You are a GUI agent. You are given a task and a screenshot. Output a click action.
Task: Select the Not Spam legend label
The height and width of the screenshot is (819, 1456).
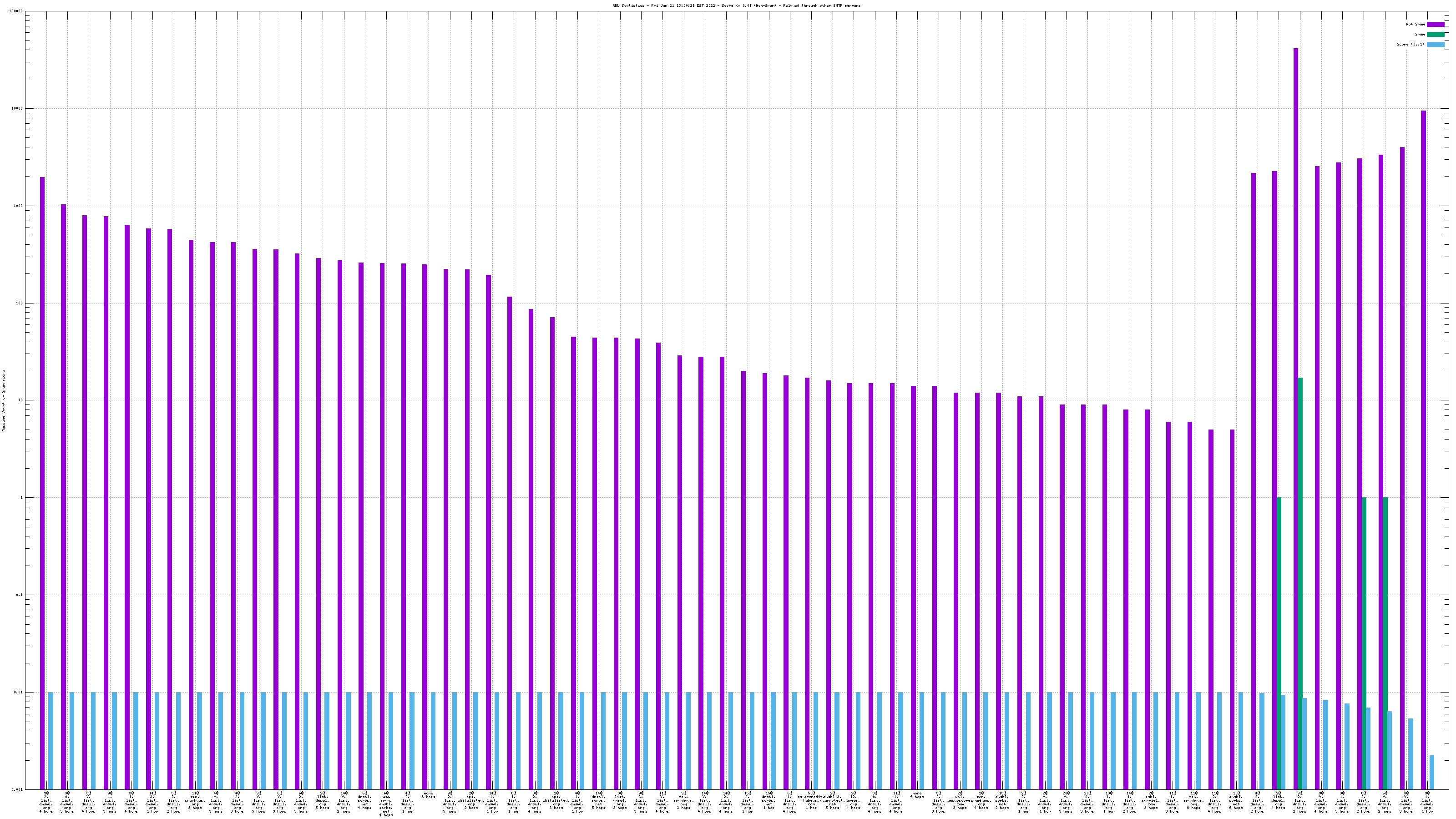point(1416,24)
